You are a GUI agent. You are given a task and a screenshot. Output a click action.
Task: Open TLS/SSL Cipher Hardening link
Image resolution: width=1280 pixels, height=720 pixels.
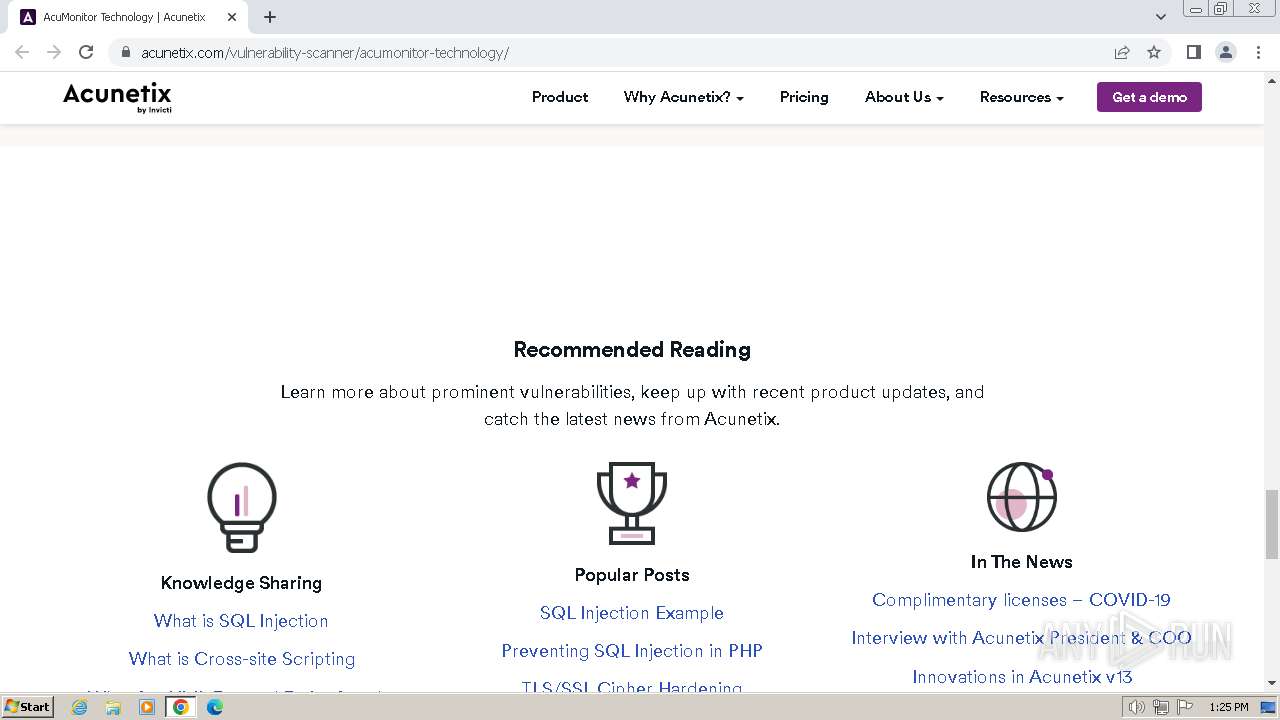click(x=632, y=688)
